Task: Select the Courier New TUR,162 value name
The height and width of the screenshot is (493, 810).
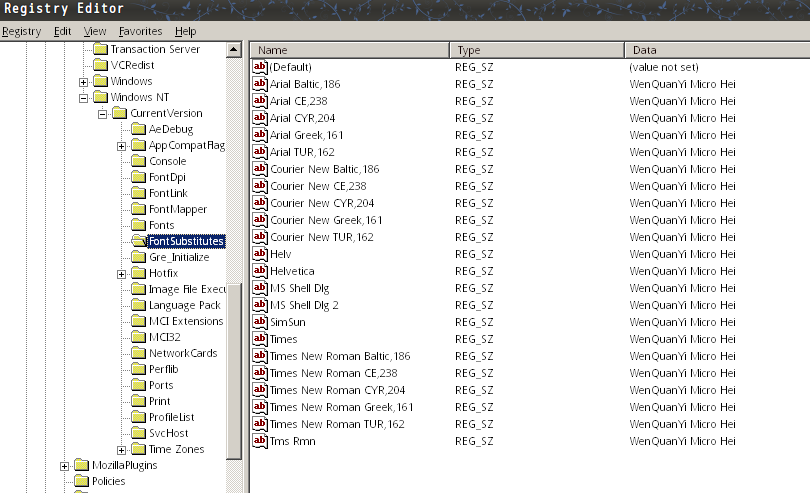Action: tap(322, 237)
